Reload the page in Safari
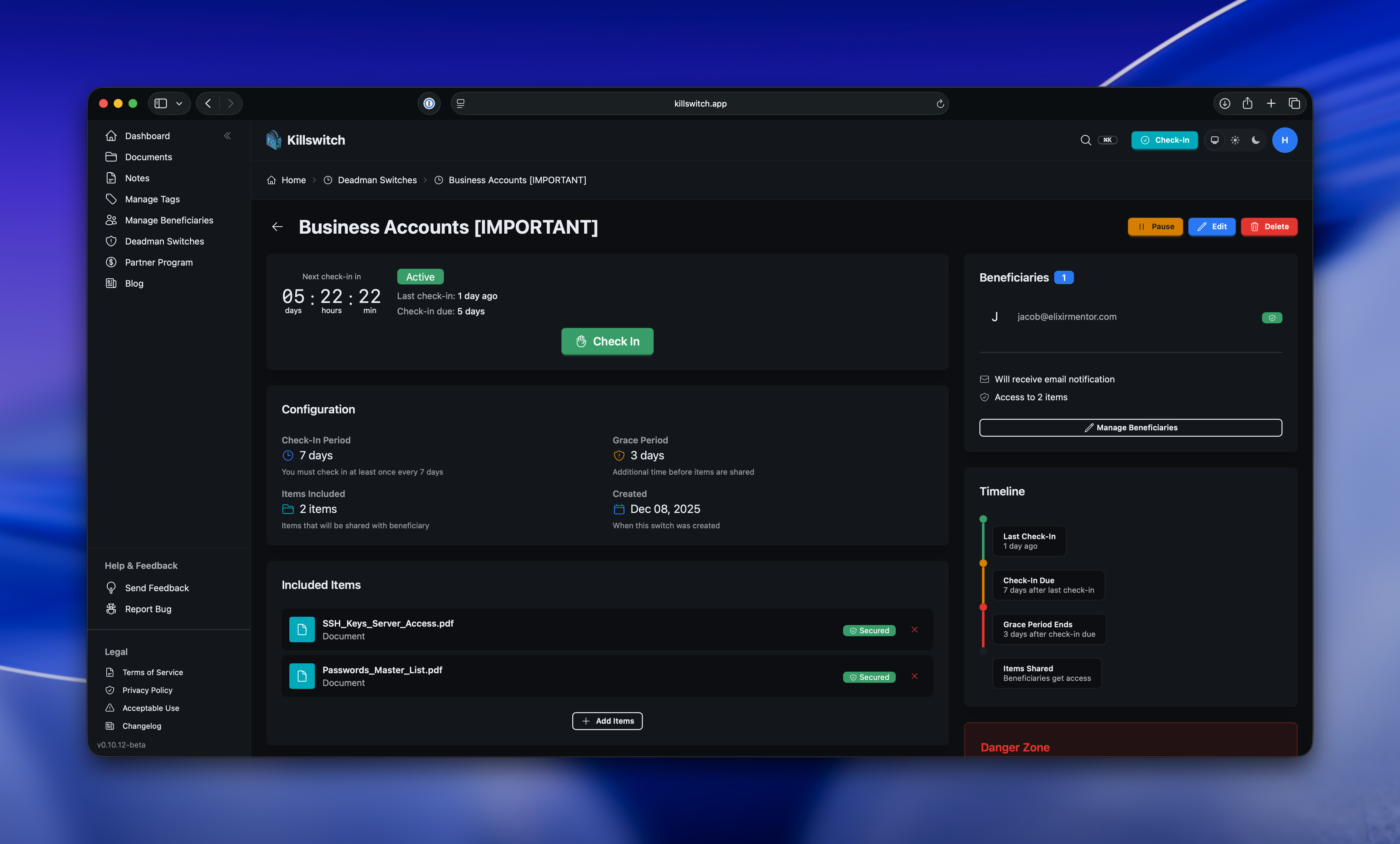 click(x=940, y=103)
